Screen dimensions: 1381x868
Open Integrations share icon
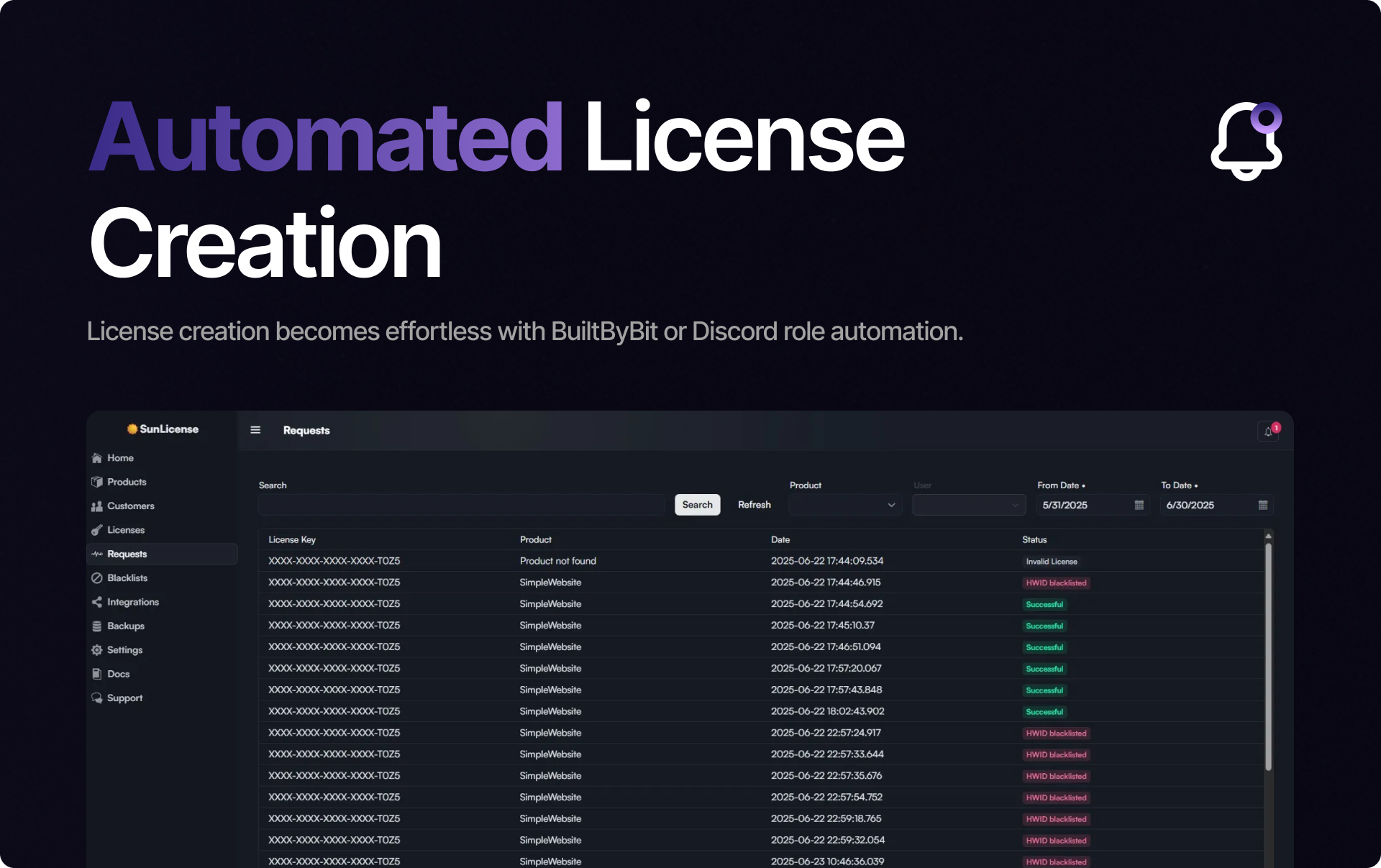click(97, 602)
